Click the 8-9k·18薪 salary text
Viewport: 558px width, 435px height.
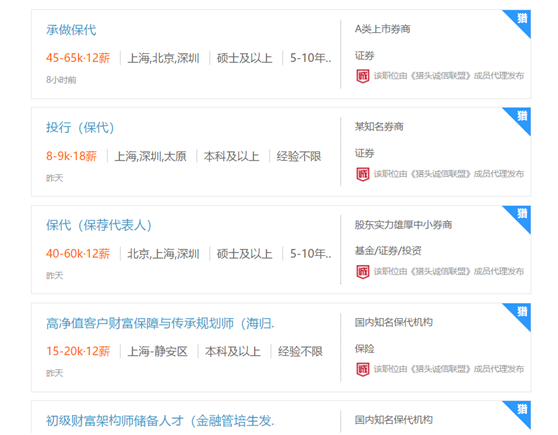point(71,156)
